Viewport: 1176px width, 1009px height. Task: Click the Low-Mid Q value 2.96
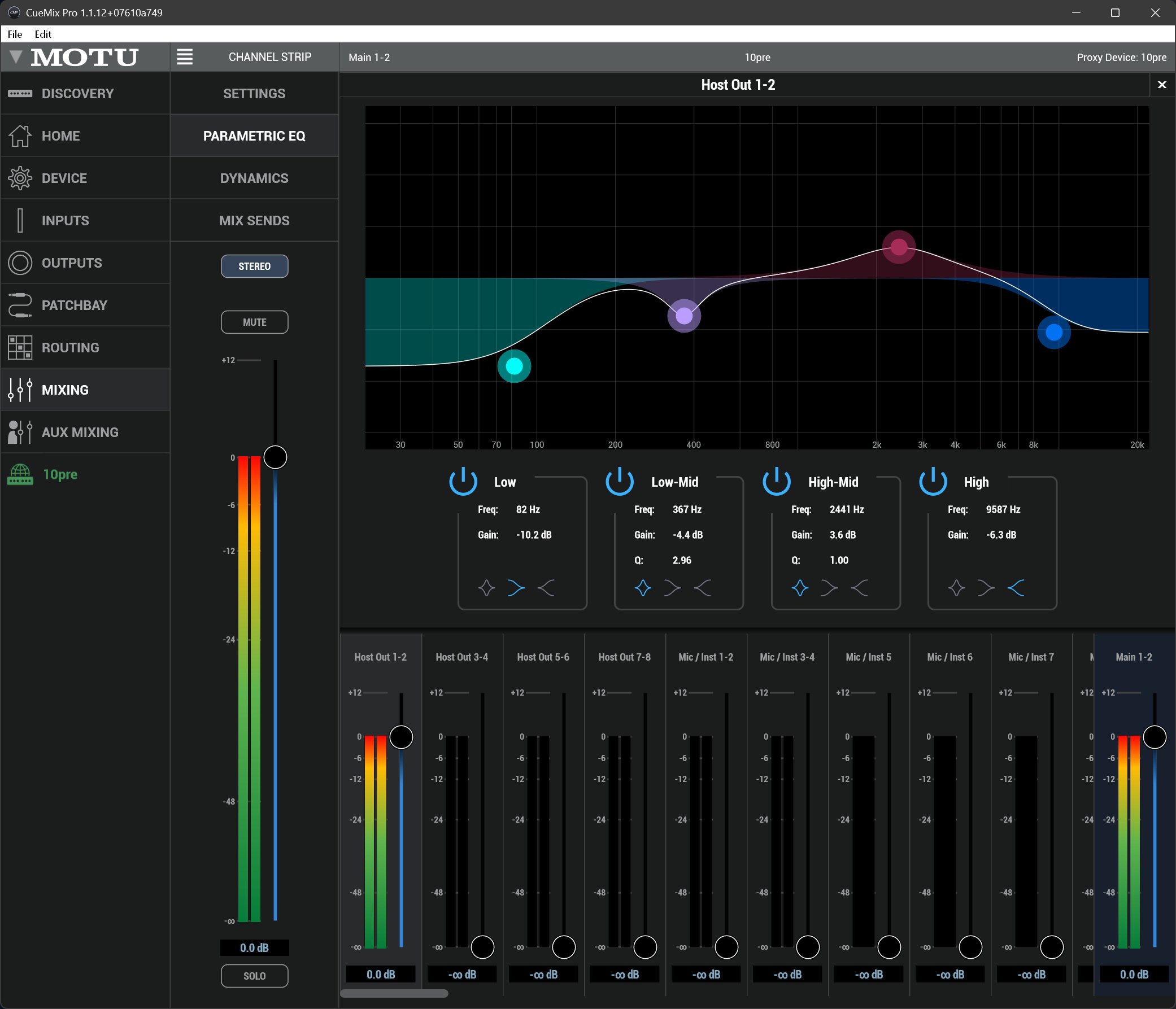point(682,560)
